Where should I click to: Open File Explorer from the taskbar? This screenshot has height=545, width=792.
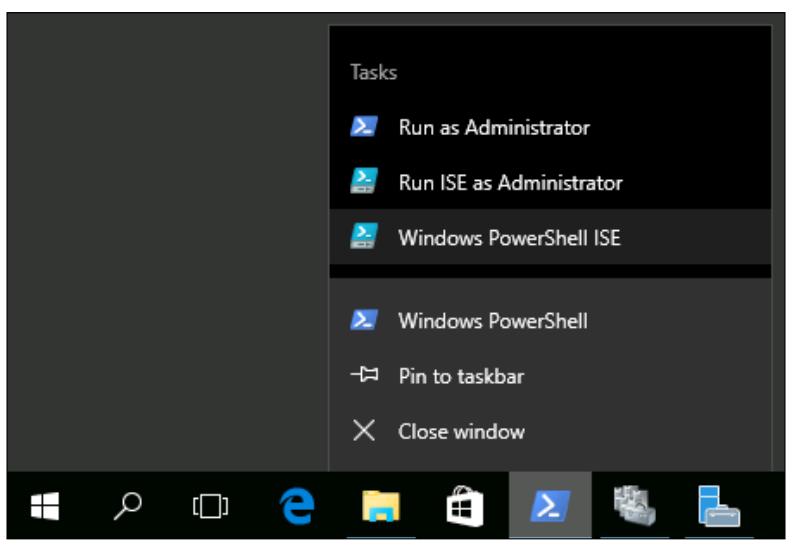point(381,506)
